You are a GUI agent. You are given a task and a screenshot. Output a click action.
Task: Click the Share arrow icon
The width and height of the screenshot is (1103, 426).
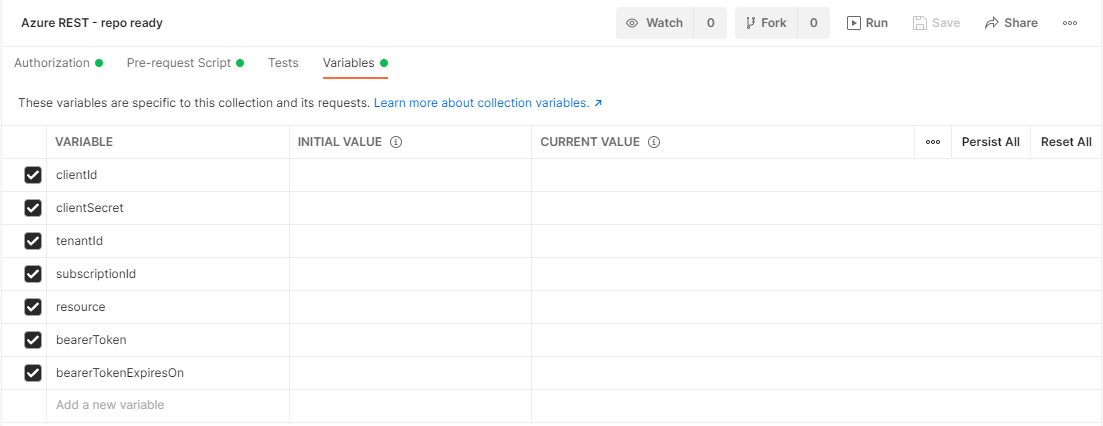point(992,23)
